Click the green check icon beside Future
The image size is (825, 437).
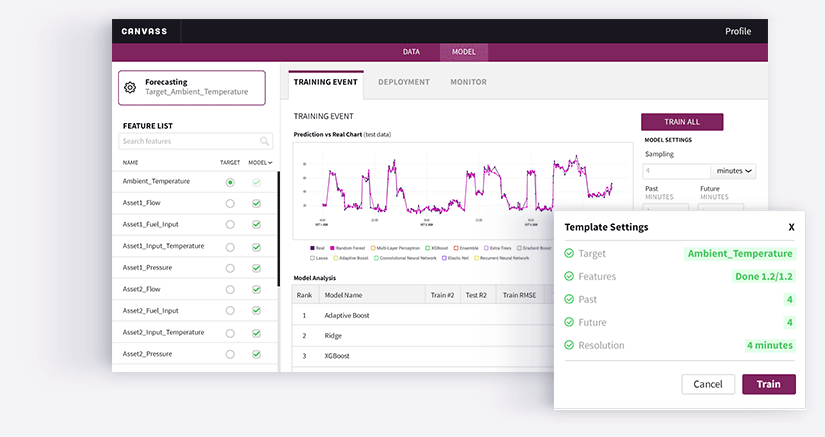click(x=569, y=323)
